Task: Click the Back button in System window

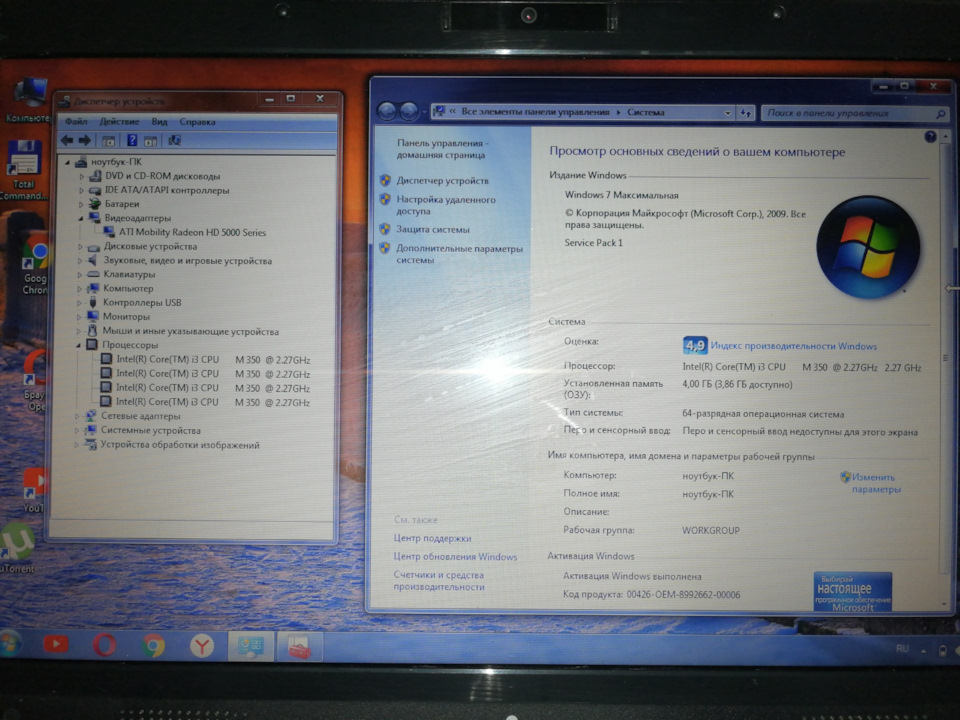Action: (387, 111)
